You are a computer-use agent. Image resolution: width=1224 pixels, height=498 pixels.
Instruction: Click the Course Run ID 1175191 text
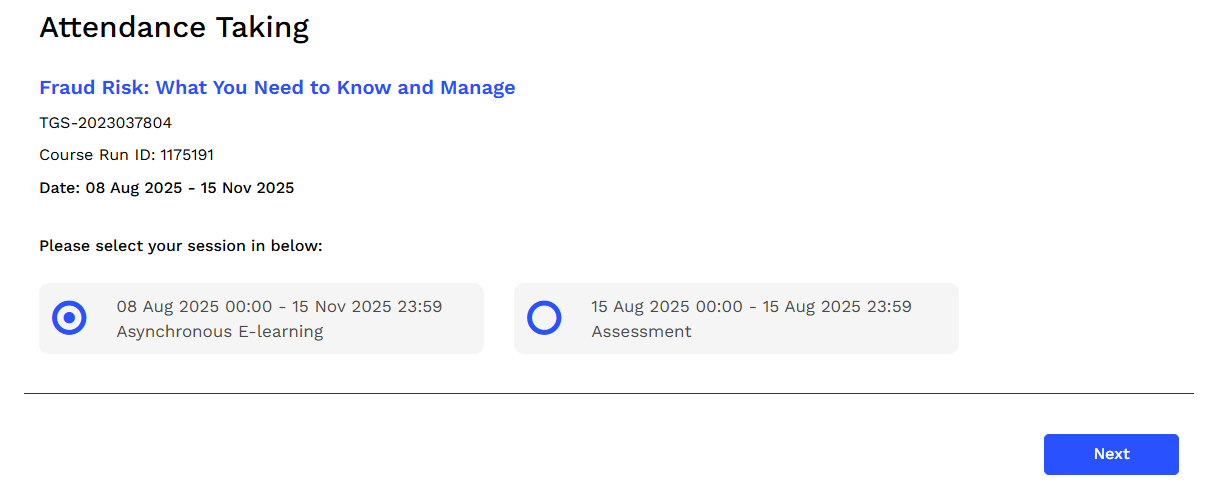click(126, 155)
